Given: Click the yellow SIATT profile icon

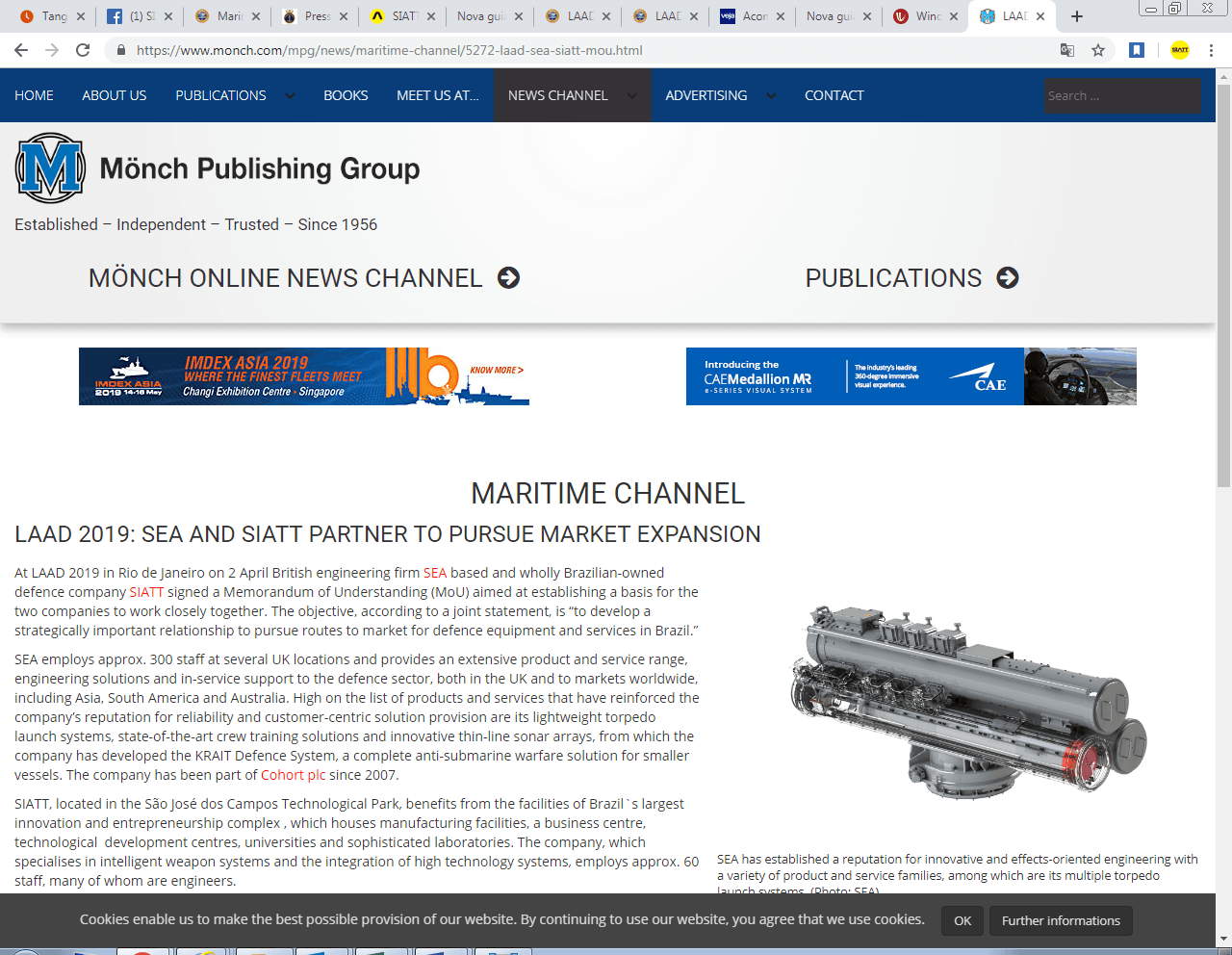Looking at the screenshot, I should [1180, 50].
